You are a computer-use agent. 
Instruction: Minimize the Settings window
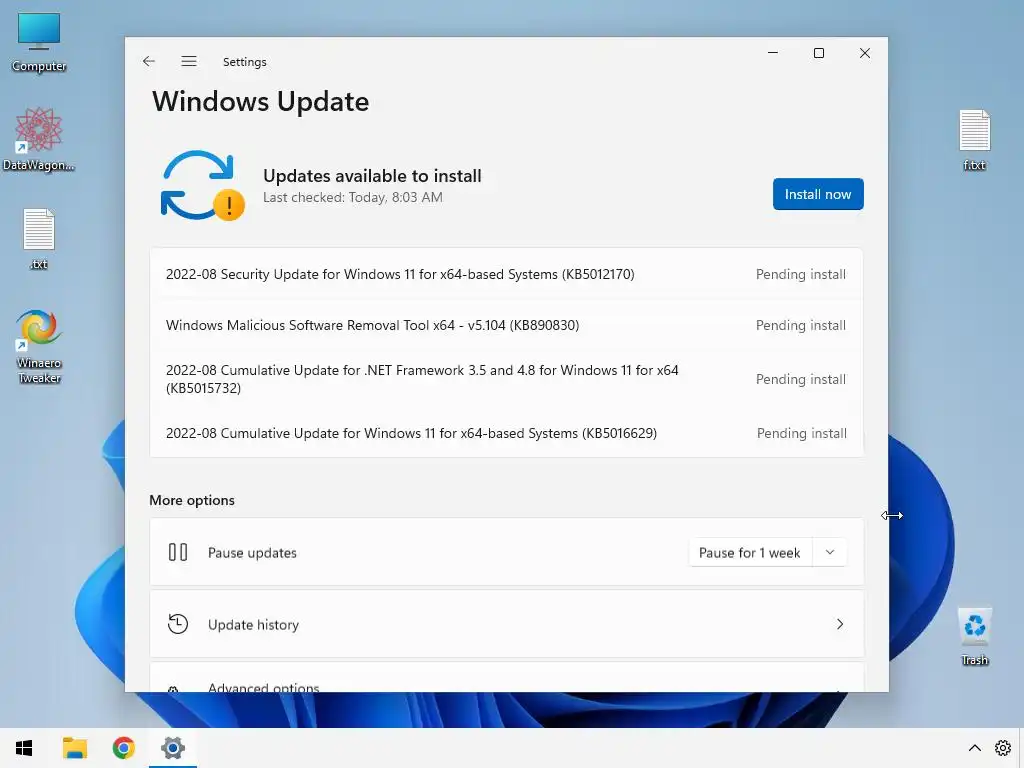point(773,53)
